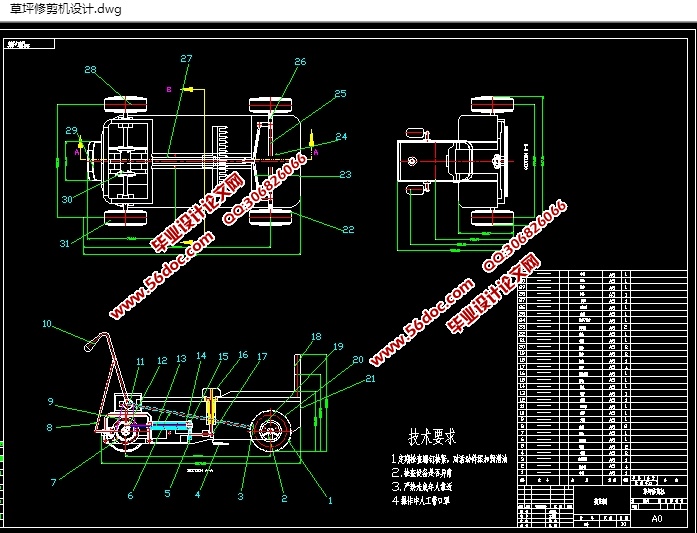697x533 pixels.
Task: Click part callout number 22
Action: [x=348, y=229]
